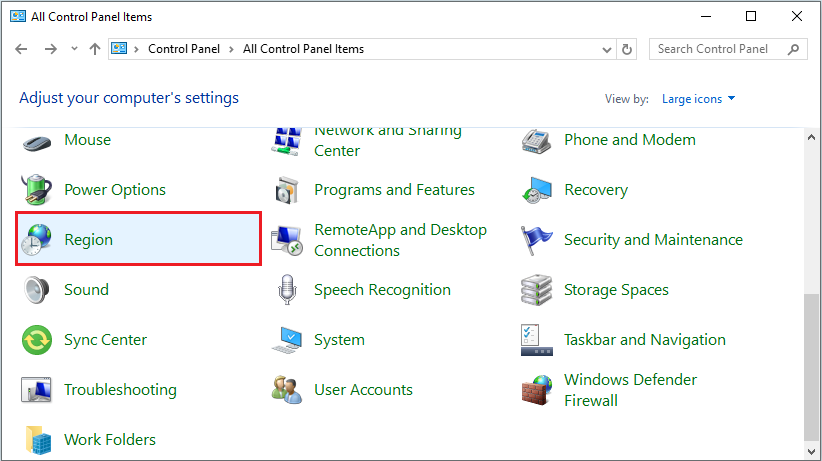Image resolution: width=822 pixels, height=461 pixels.
Task: Click the Programs and Features link
Action: click(x=394, y=190)
